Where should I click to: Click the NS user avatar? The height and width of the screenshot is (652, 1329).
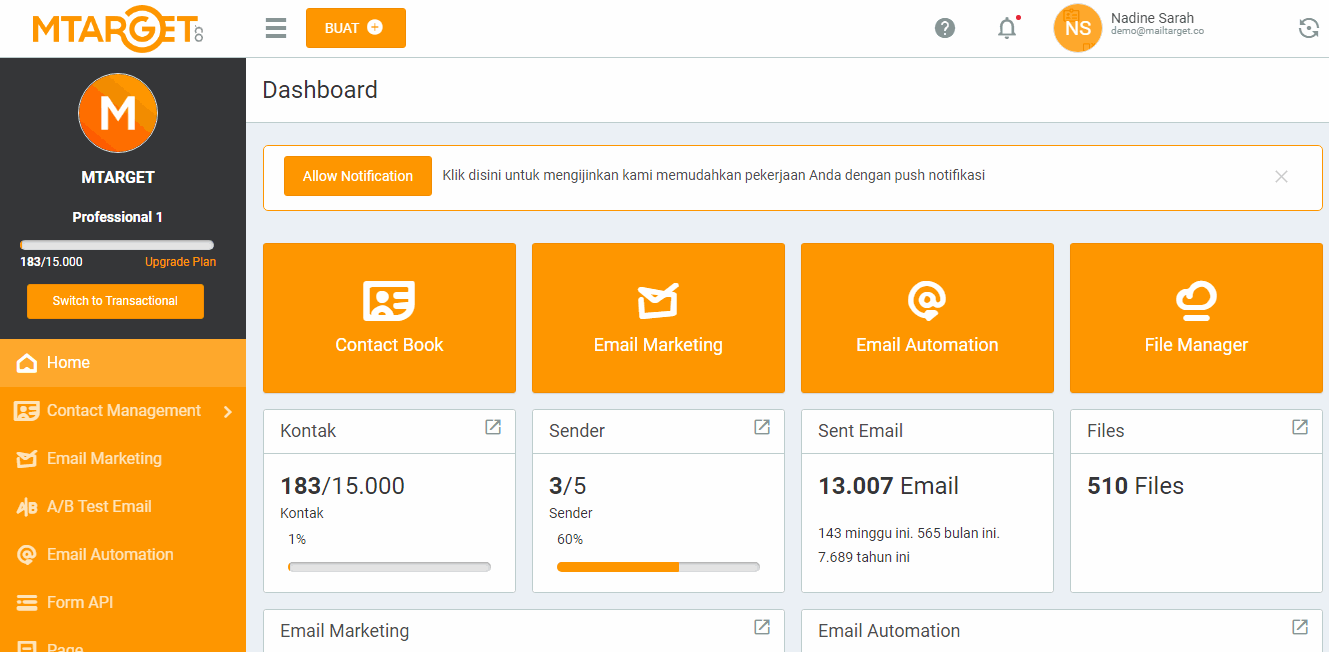click(x=1078, y=28)
